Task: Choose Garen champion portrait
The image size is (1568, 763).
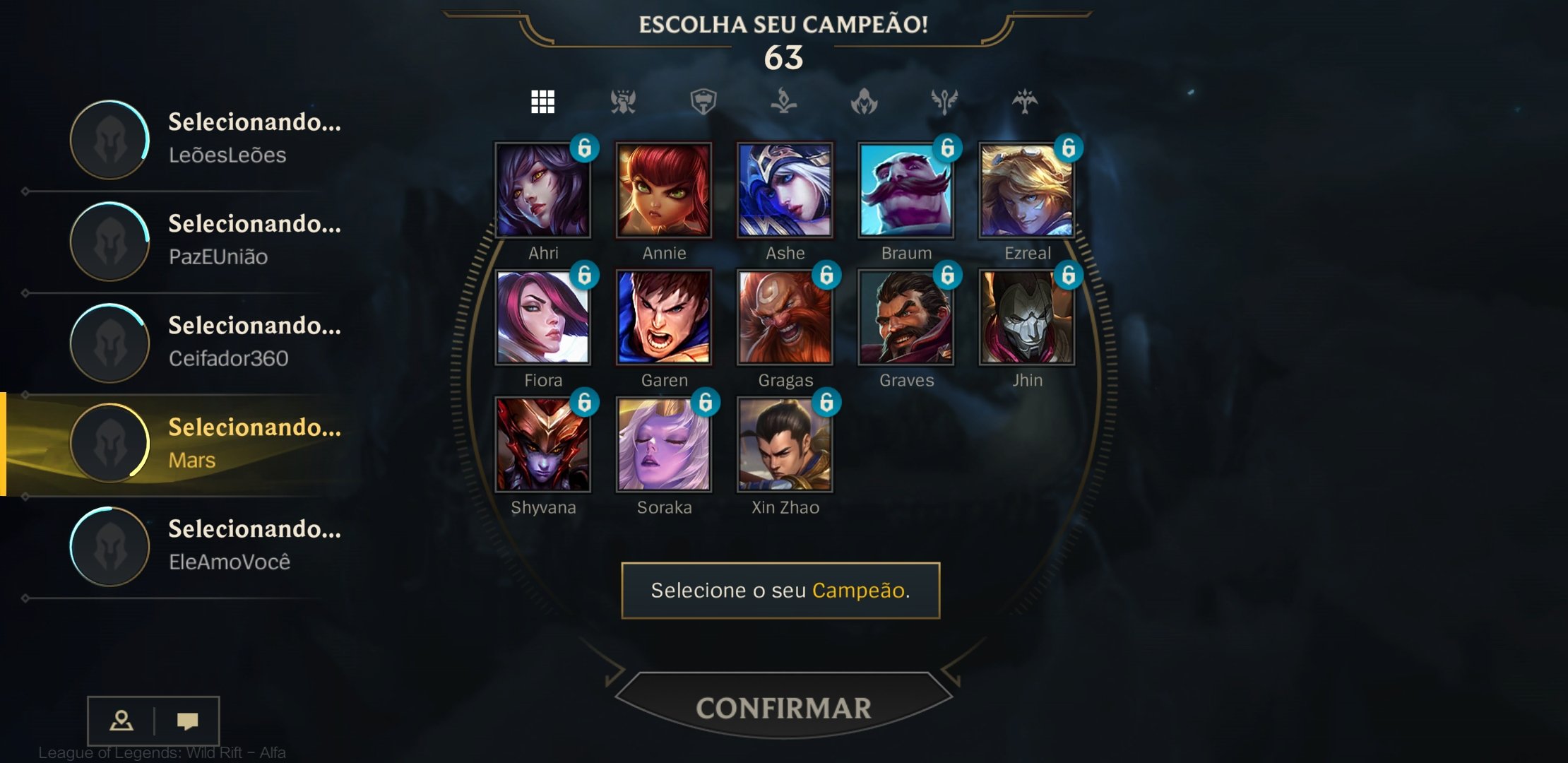Action: 664,317
